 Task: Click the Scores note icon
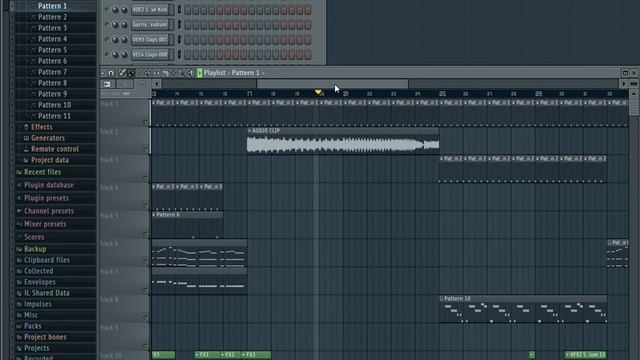[19, 237]
